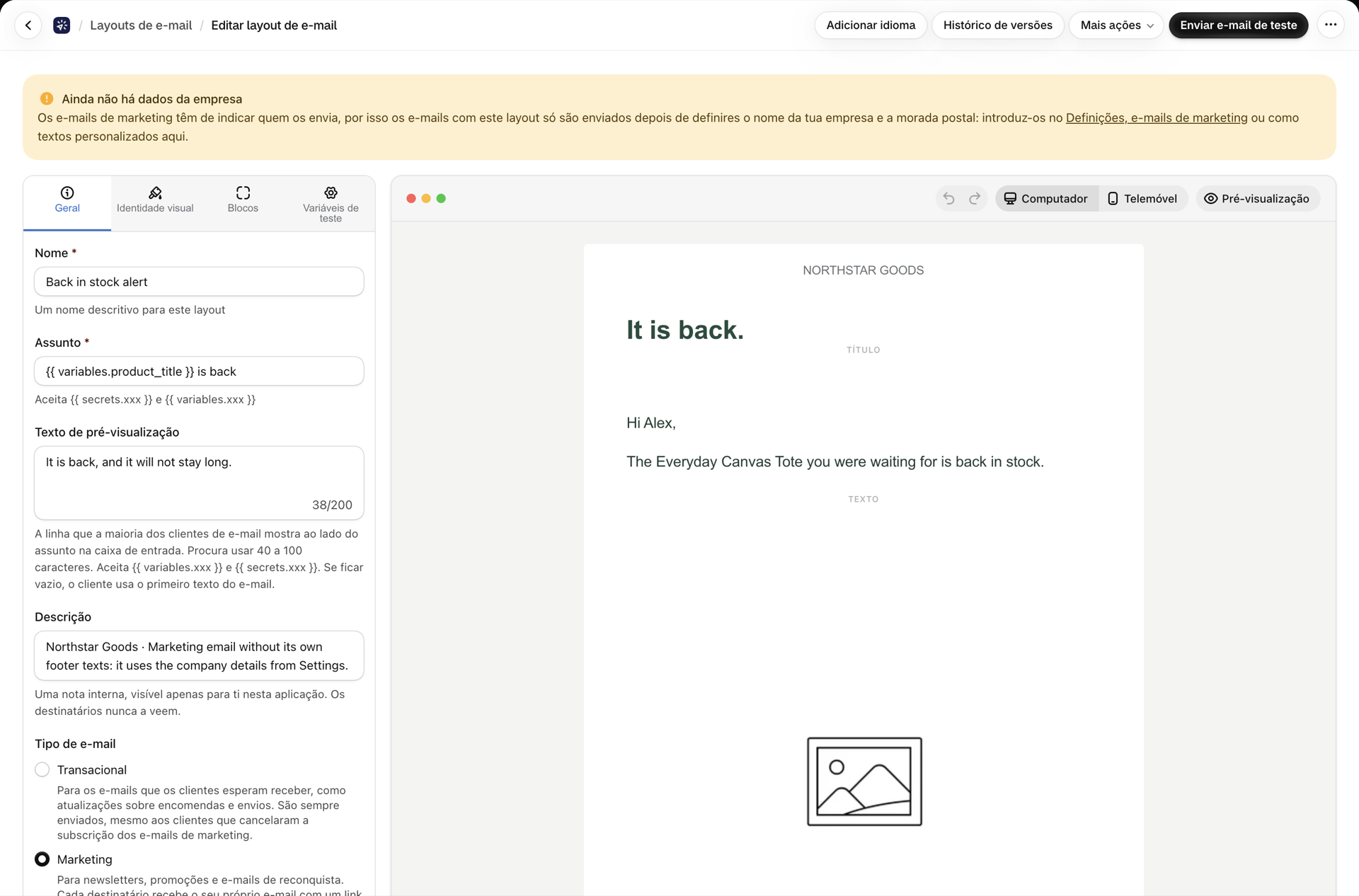Viewport: 1359px width, 896px height.
Task: Click the back in stock sentence
Action: click(x=835, y=462)
